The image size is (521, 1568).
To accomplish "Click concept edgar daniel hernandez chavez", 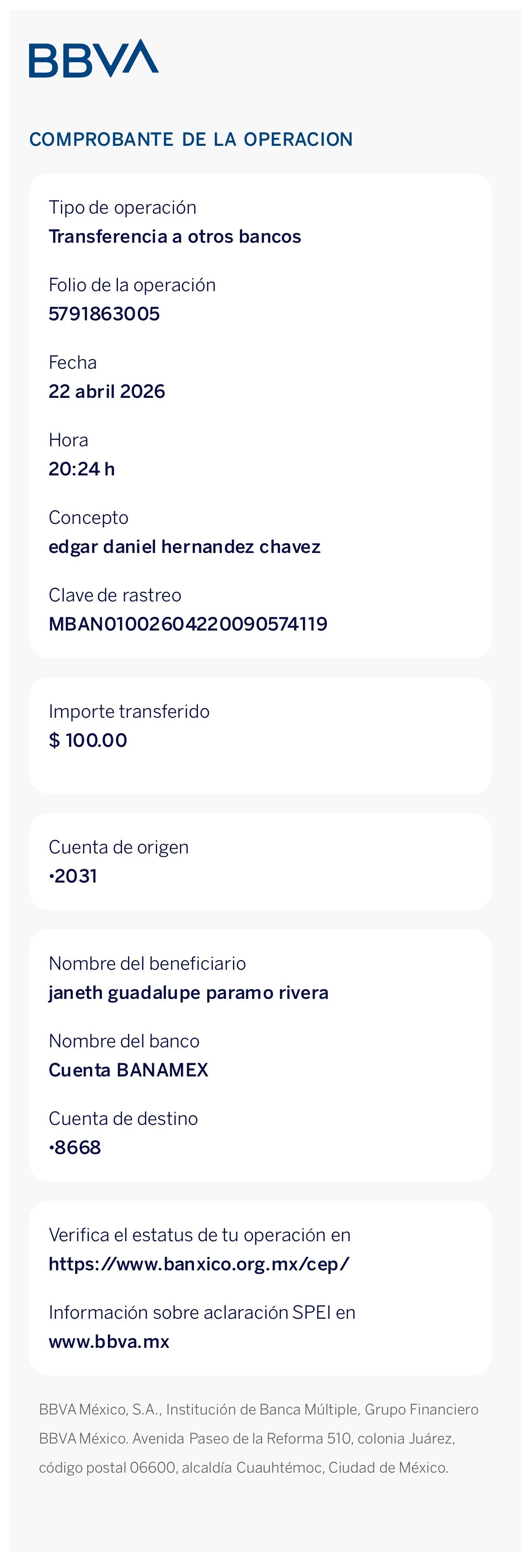I will [x=185, y=546].
